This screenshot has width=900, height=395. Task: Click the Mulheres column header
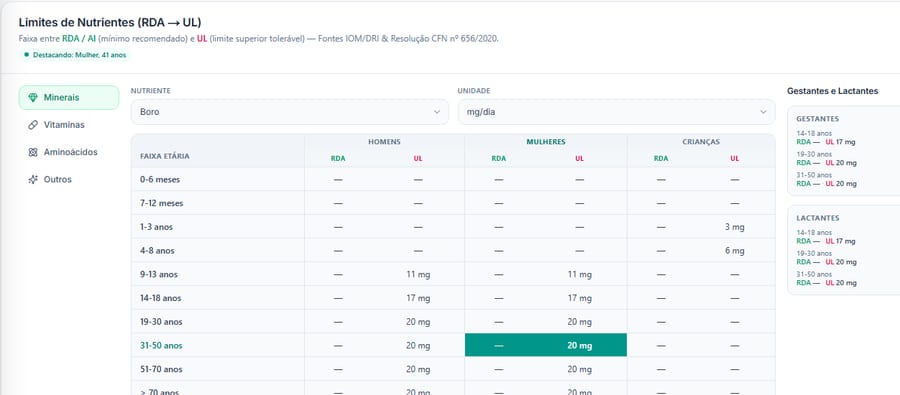[x=546, y=141]
